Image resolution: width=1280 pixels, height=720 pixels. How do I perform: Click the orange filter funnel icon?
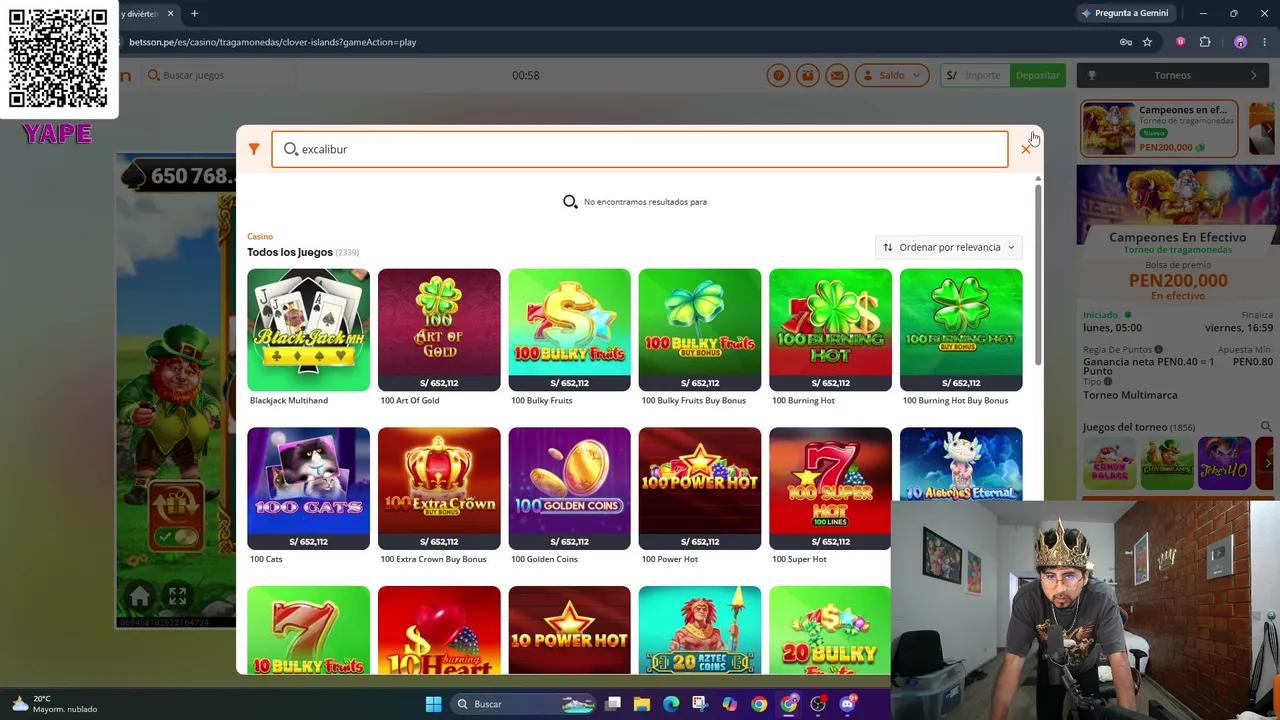pyautogui.click(x=254, y=149)
